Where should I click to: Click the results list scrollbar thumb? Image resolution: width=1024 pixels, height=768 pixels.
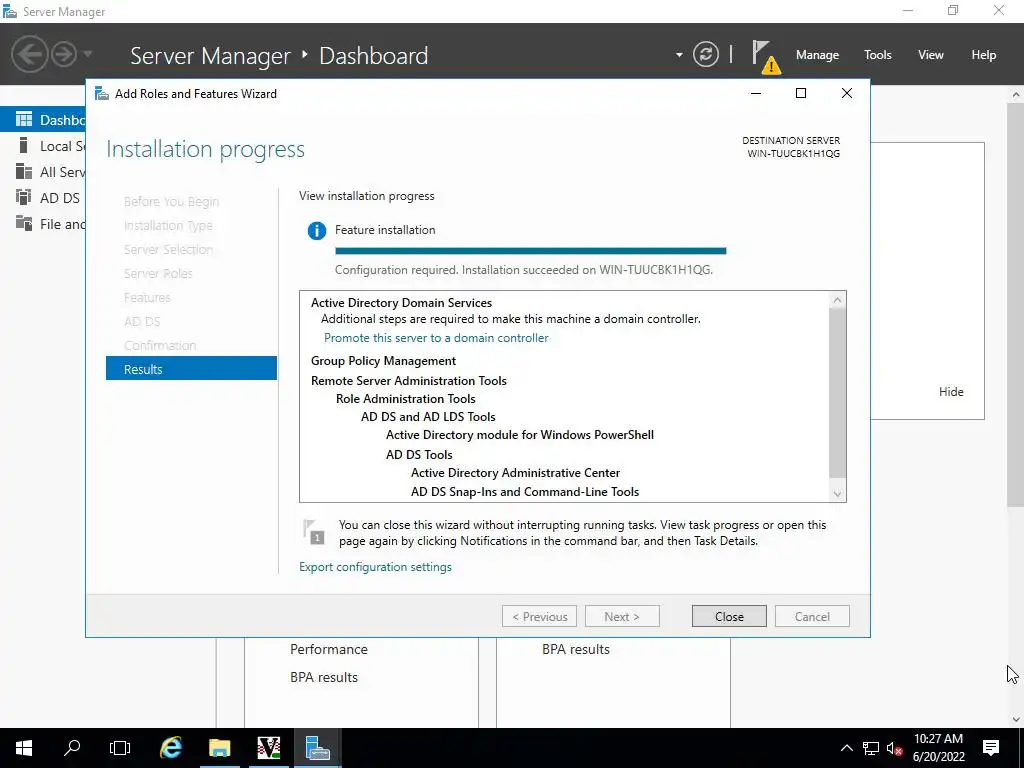(837, 393)
